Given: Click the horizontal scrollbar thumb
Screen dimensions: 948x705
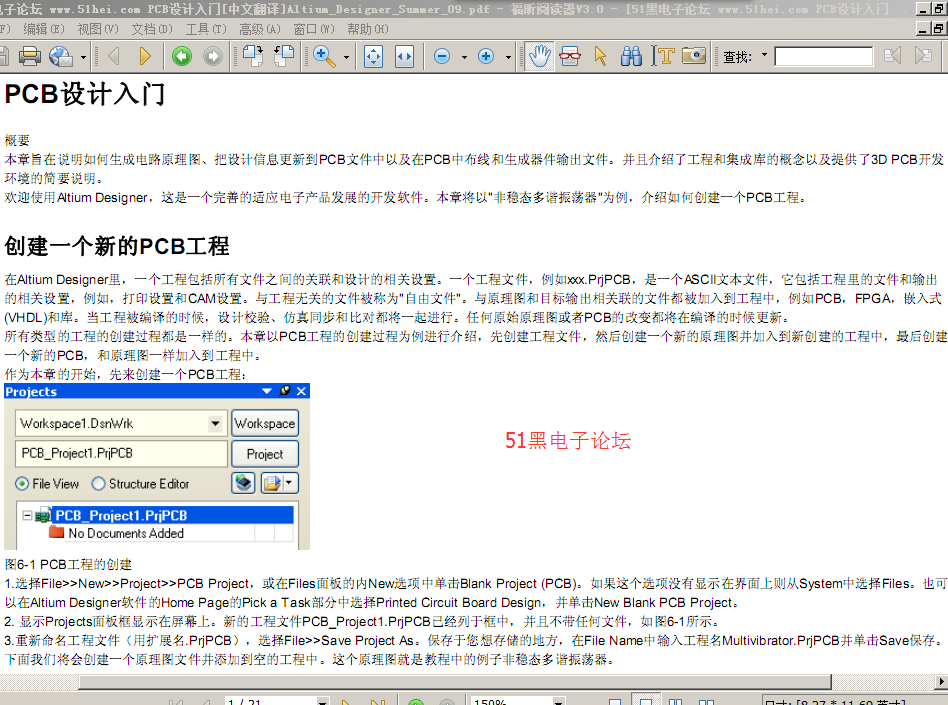Looking at the screenshot, I should coord(455,681).
